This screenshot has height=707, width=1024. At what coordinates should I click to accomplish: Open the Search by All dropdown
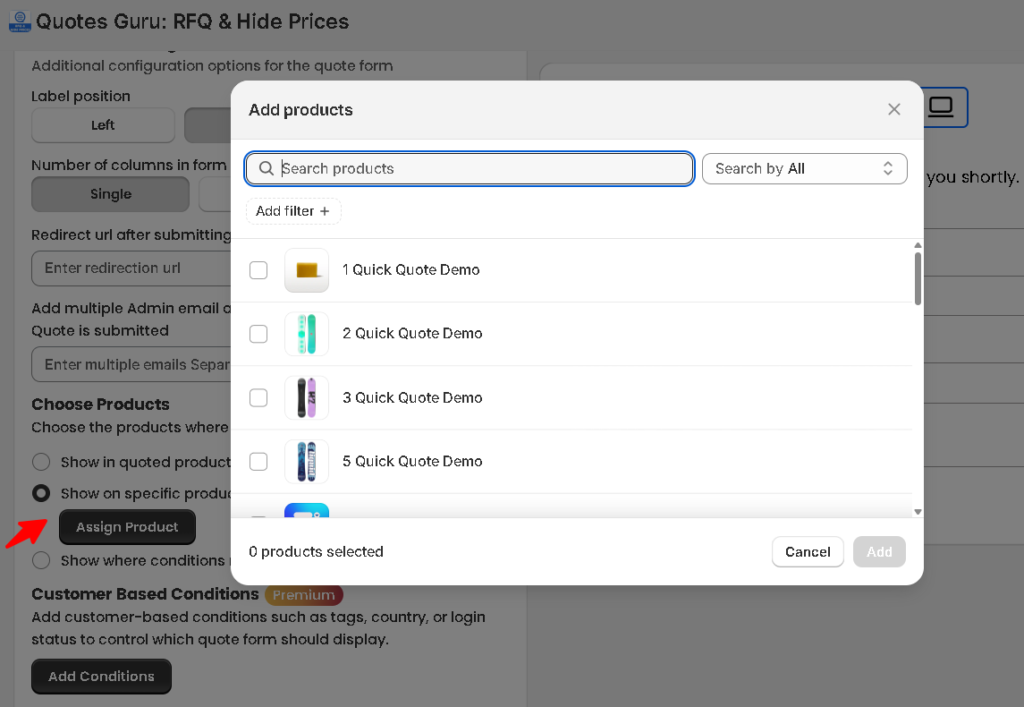click(805, 168)
